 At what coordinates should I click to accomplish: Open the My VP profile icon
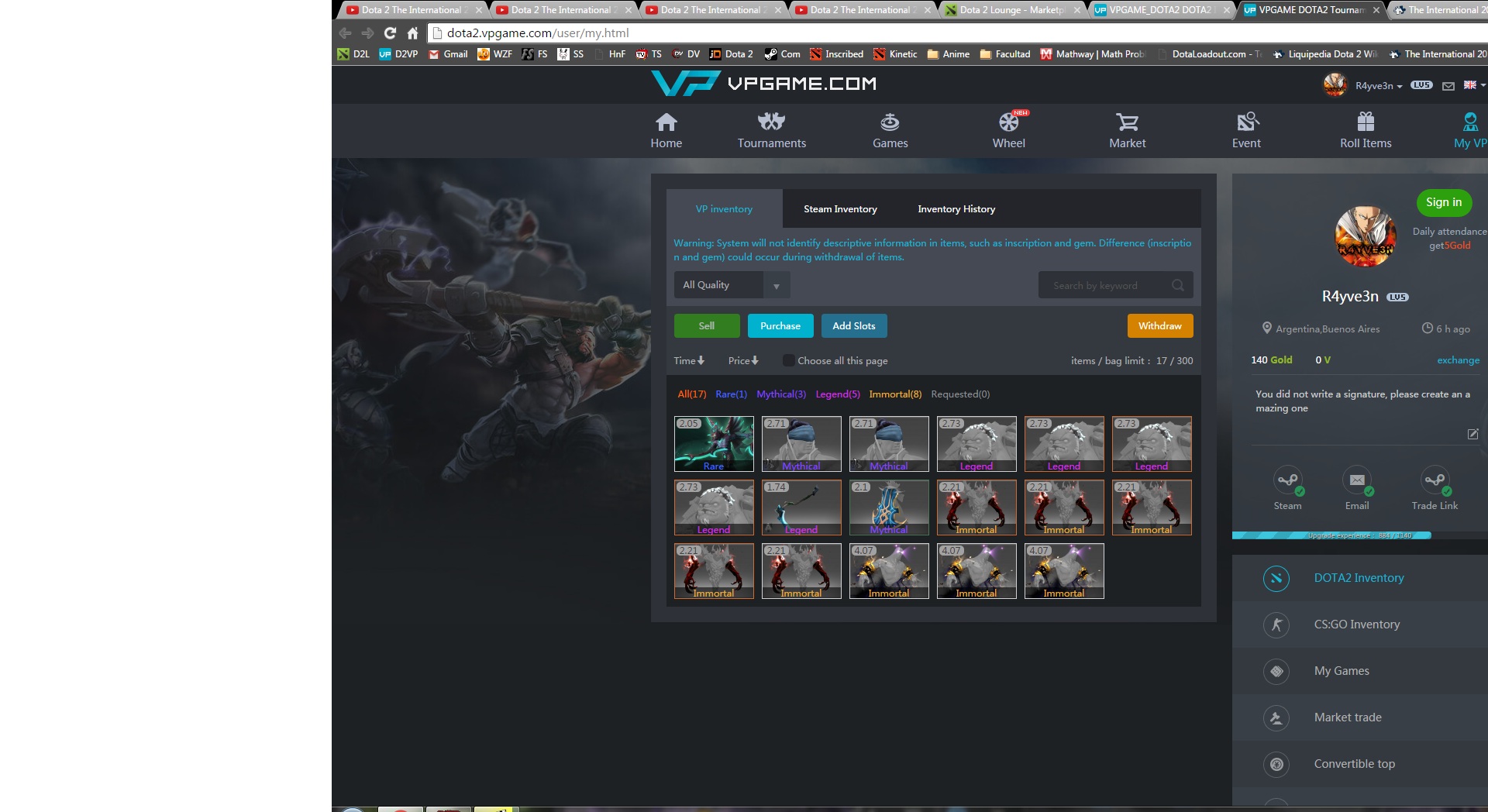tap(1470, 122)
